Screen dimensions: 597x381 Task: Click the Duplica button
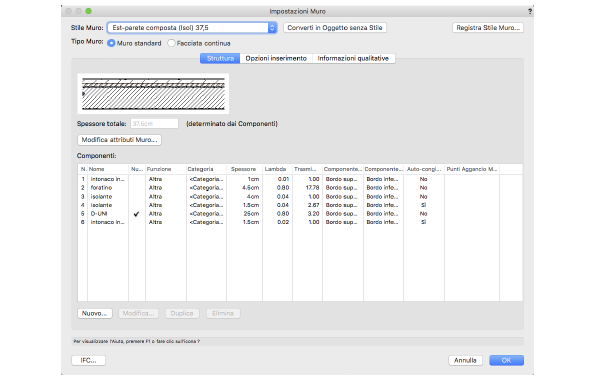click(x=182, y=313)
